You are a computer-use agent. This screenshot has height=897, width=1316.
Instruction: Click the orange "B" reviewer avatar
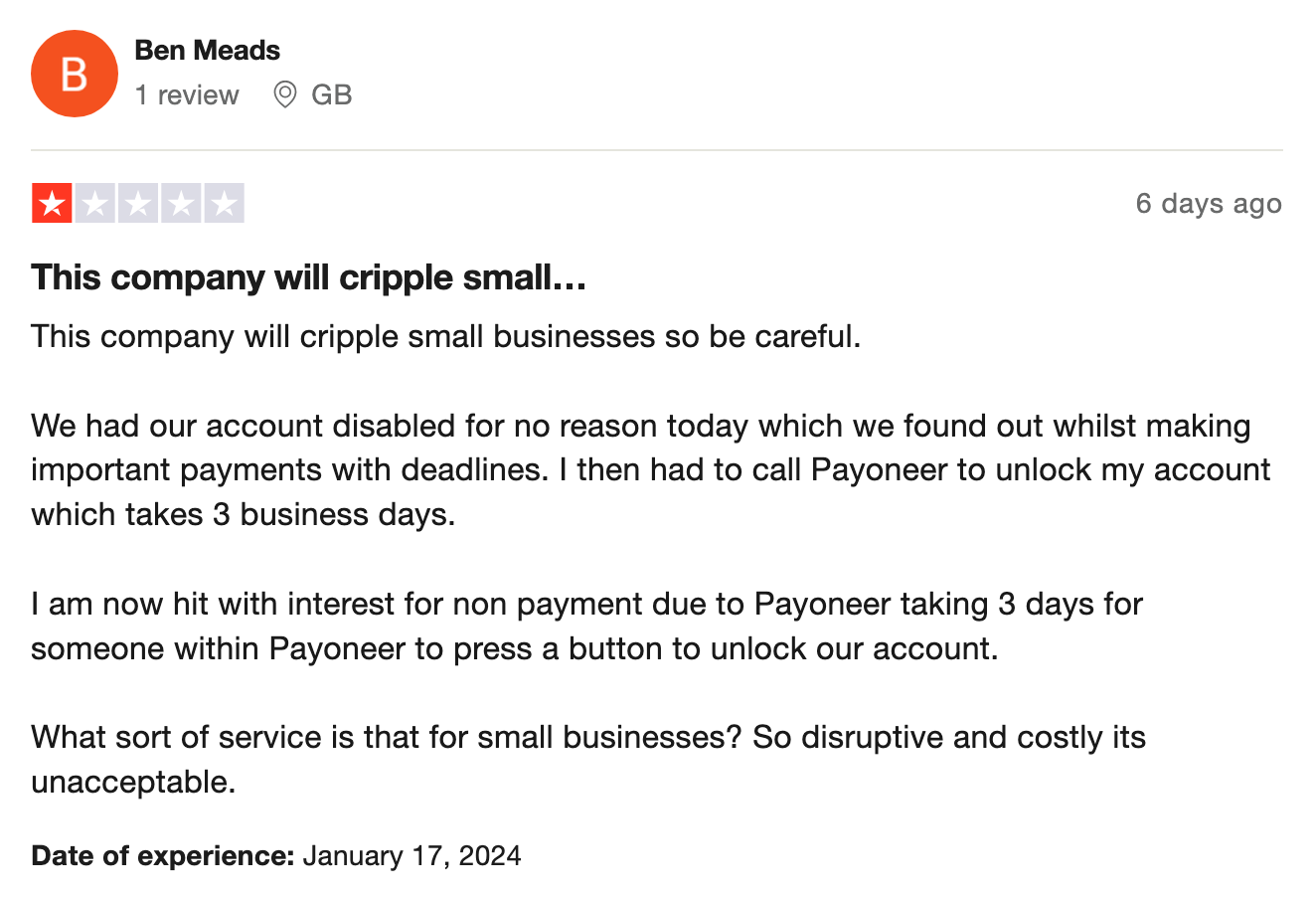(75, 74)
